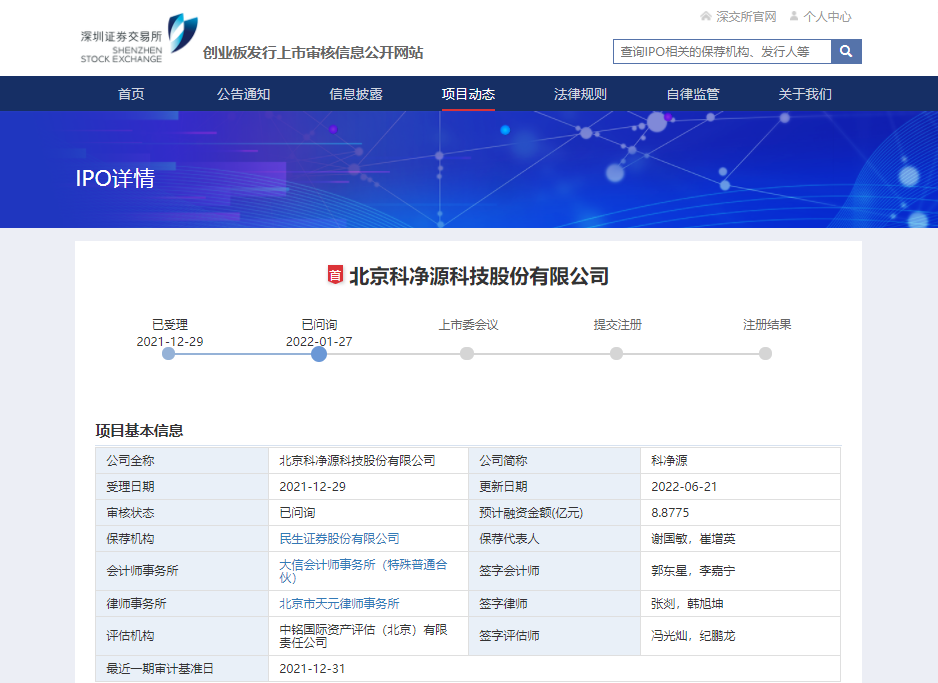Open the 公告通知 menu
Viewport: 938px width, 683px height.
[243, 94]
